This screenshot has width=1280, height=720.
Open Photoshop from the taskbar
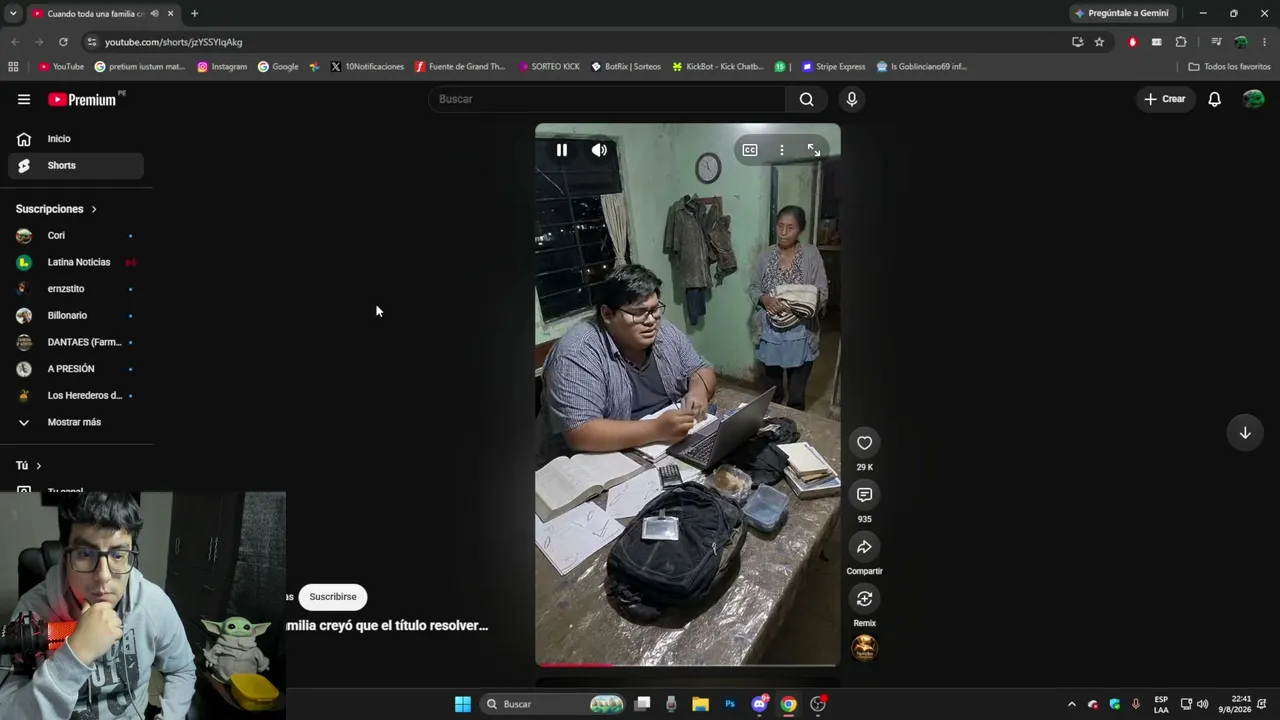pyautogui.click(x=730, y=704)
